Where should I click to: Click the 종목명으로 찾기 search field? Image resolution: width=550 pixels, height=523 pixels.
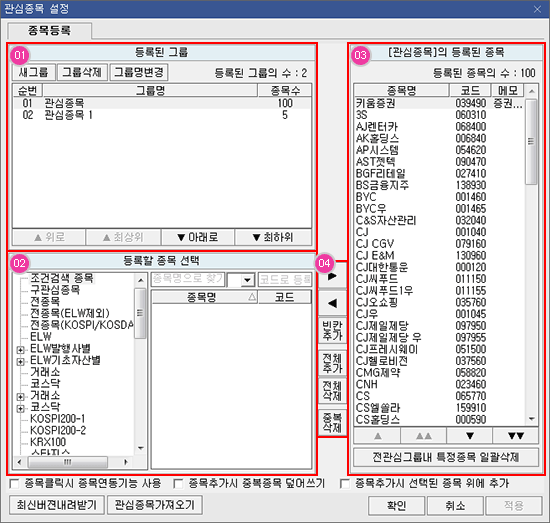[188, 280]
